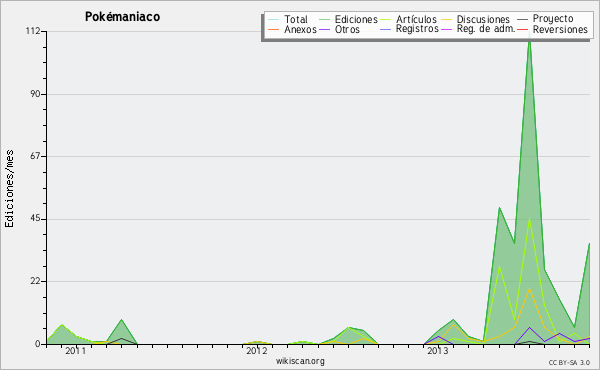The height and width of the screenshot is (370, 600).
Task: Click the 2012 x-axis label
Action: click(x=257, y=351)
